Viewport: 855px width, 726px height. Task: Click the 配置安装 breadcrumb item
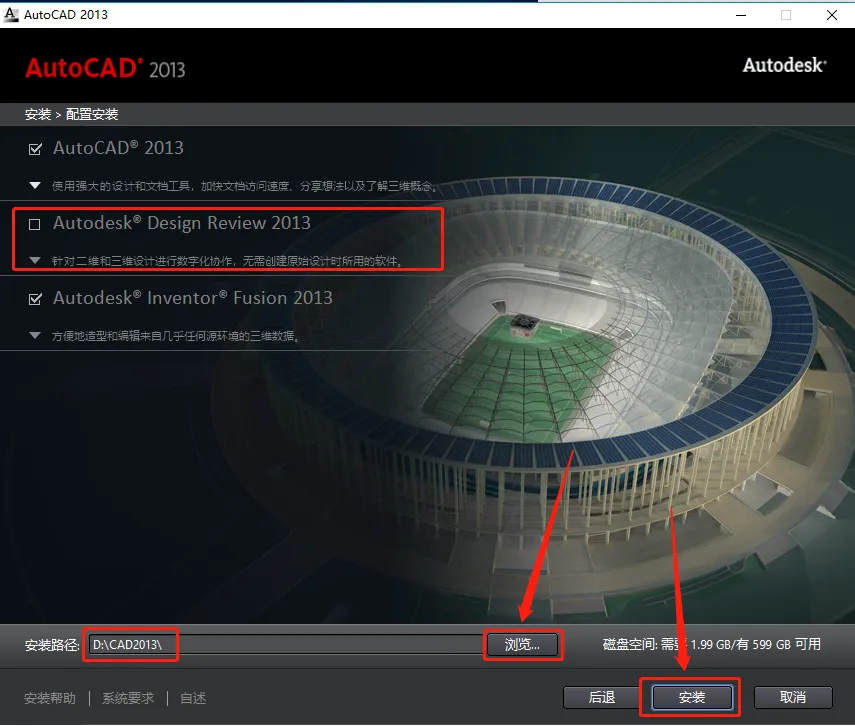[x=92, y=115]
